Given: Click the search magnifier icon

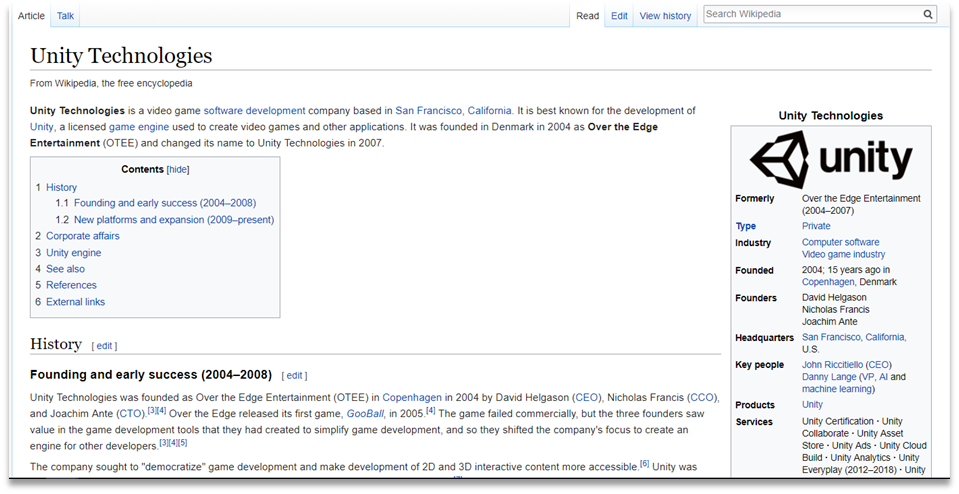Looking at the screenshot, I should (x=928, y=14).
